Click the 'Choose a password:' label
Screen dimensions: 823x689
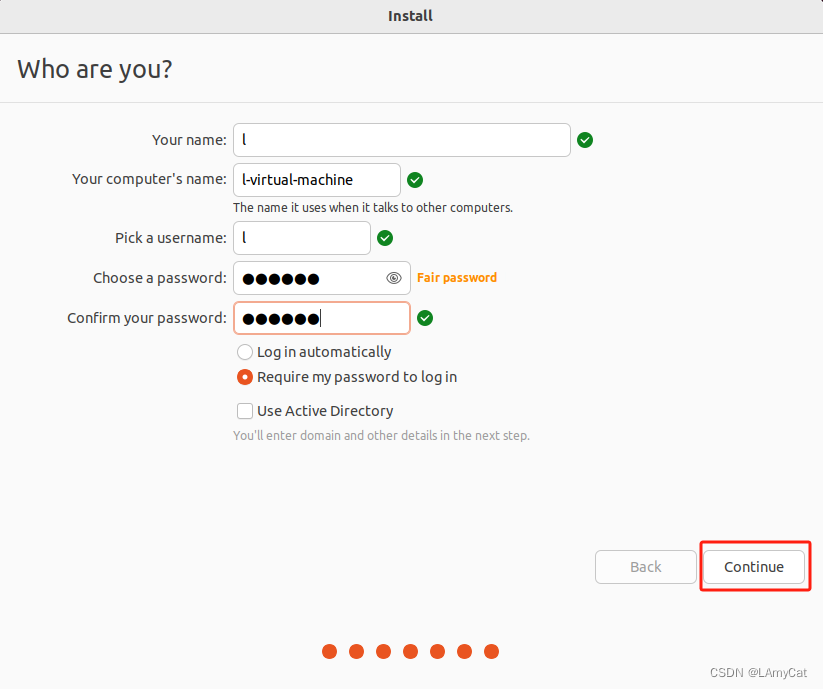coord(160,278)
